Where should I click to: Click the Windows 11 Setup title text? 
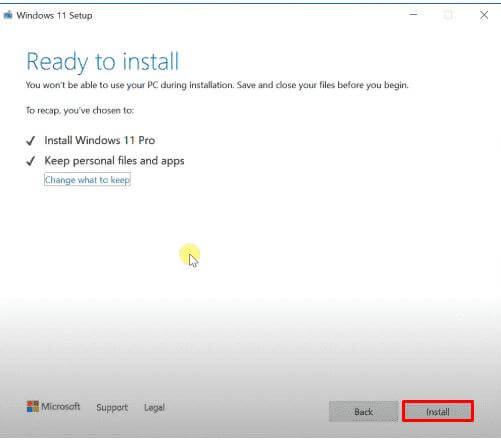(54, 15)
